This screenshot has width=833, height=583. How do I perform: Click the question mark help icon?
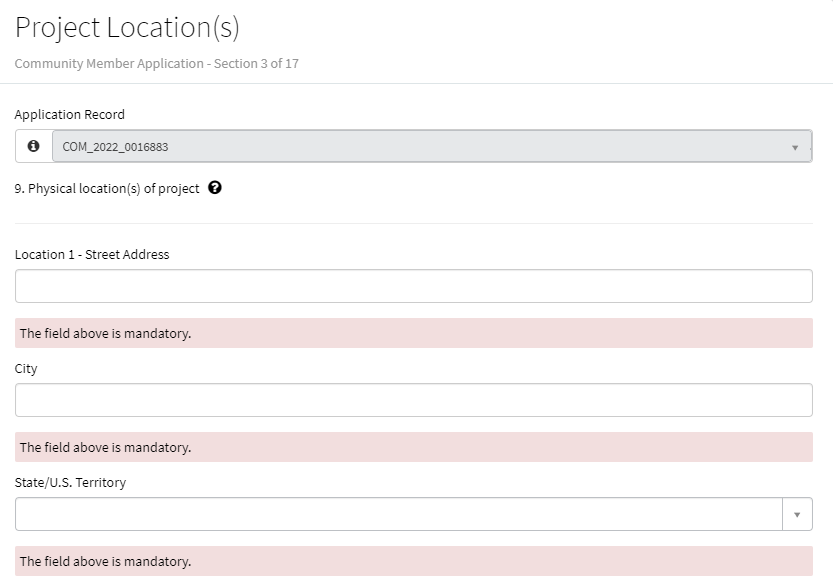click(x=215, y=188)
